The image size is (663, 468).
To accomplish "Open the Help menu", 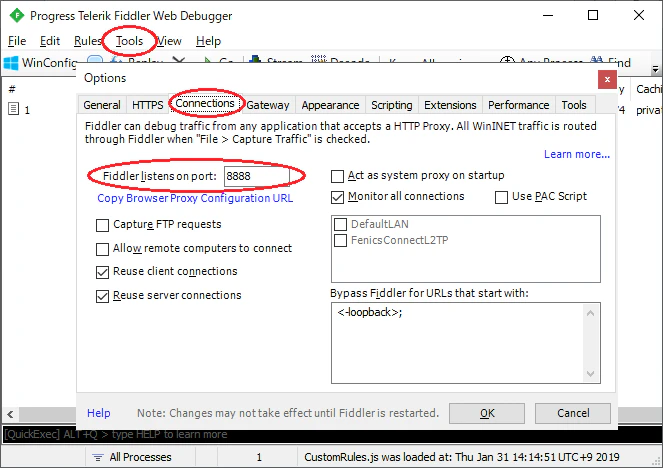I will pos(208,41).
